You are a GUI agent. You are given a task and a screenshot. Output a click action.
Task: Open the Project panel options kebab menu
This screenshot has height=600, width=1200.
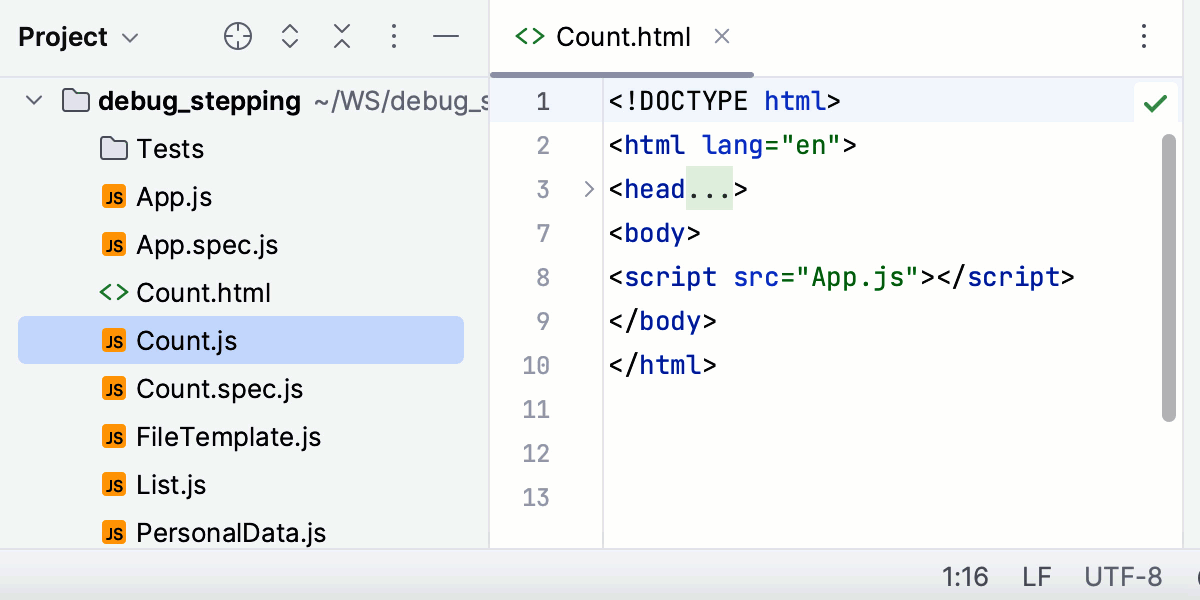coord(394,36)
